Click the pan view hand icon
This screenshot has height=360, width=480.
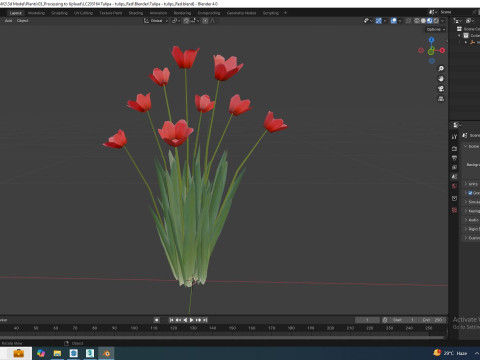[x=441, y=79]
